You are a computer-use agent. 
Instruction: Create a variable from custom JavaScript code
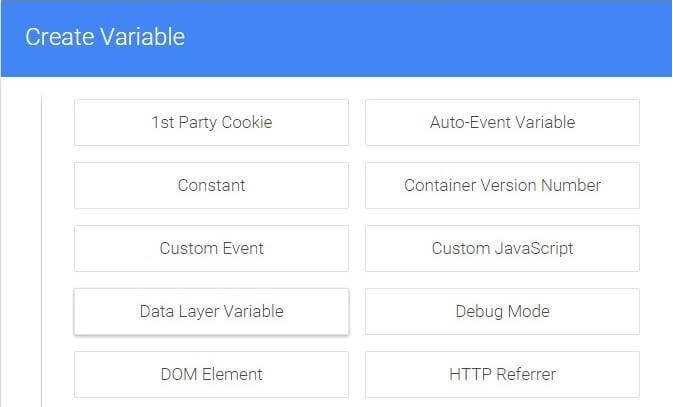click(502, 248)
